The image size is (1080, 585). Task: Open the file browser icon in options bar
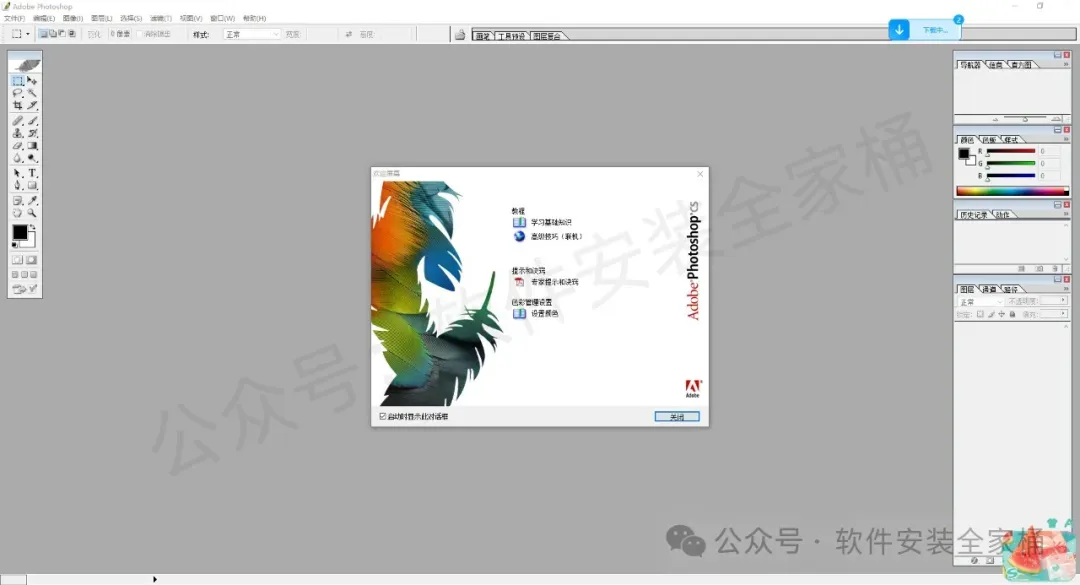(x=460, y=34)
